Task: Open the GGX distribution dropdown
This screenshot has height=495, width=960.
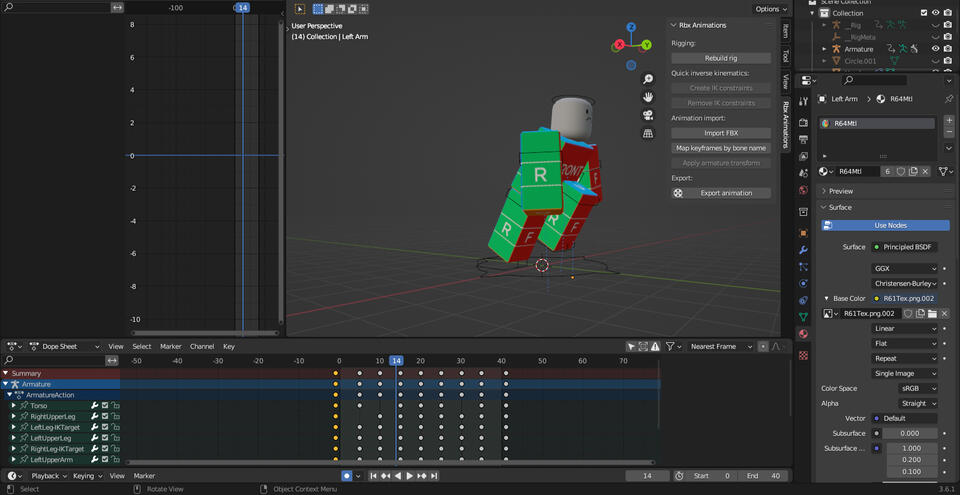Action: 905,269
